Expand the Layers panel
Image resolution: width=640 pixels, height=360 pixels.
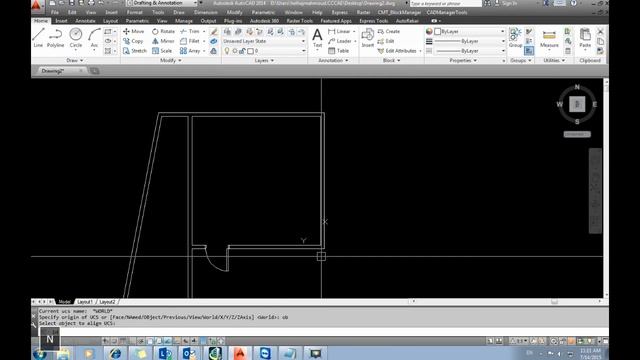tap(264, 60)
